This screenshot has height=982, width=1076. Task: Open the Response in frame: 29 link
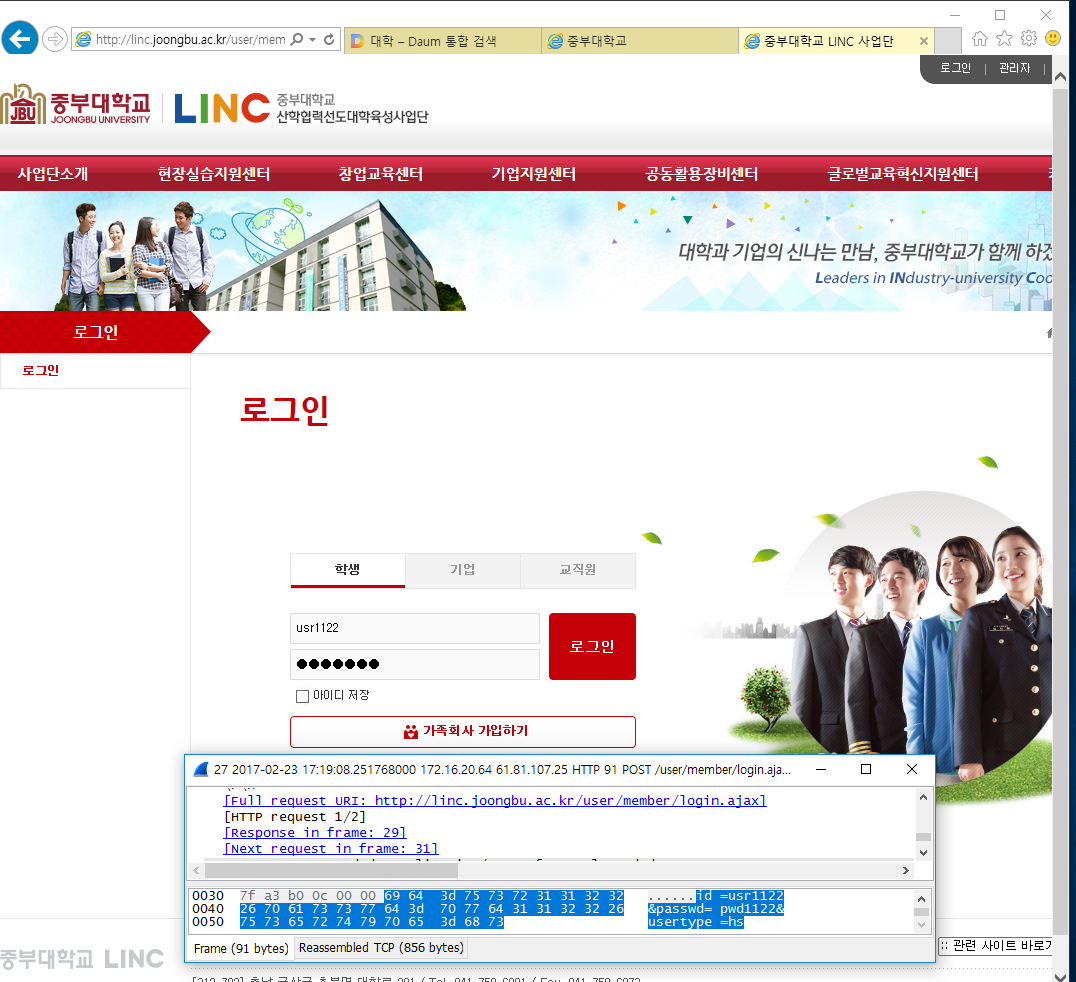(x=315, y=832)
